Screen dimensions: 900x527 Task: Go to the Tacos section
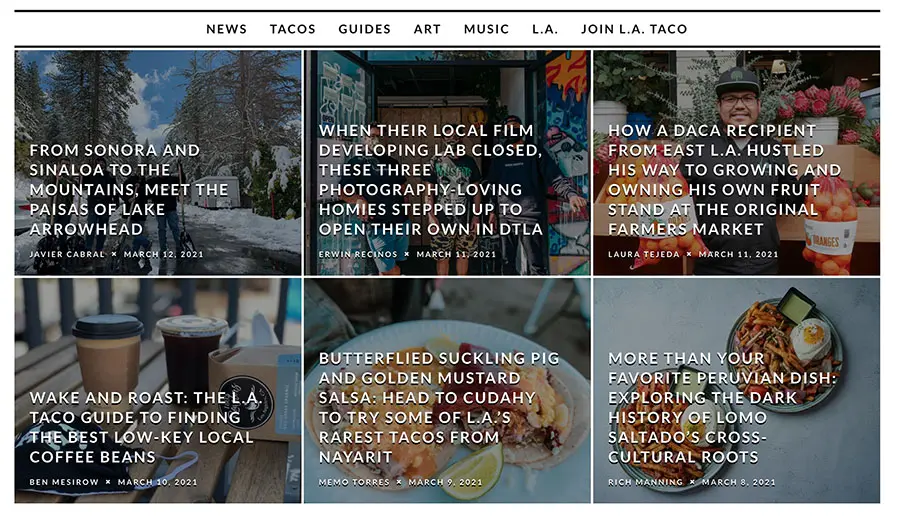click(292, 29)
